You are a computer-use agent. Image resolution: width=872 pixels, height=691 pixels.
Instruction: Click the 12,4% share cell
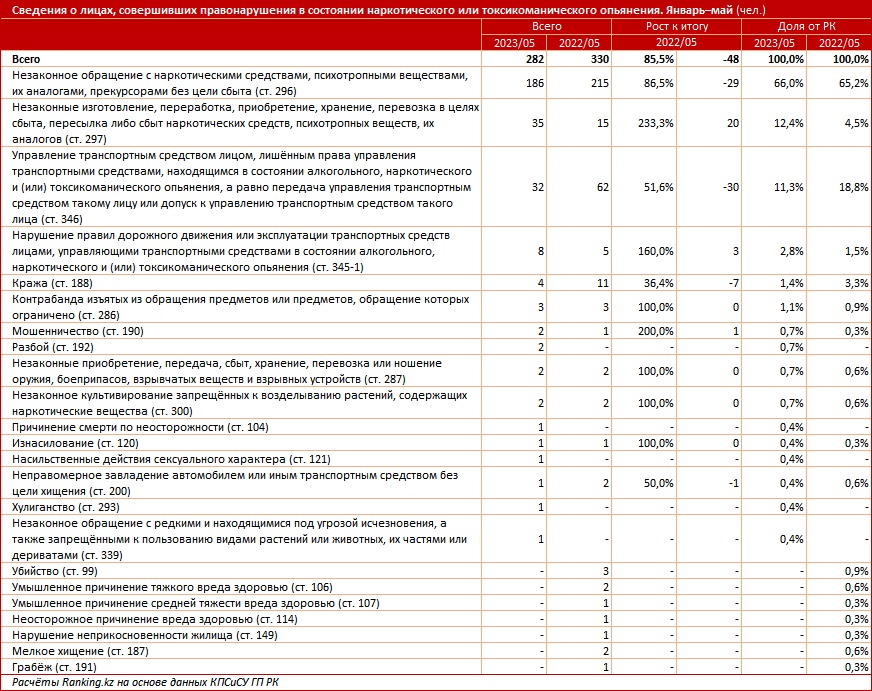(x=789, y=123)
